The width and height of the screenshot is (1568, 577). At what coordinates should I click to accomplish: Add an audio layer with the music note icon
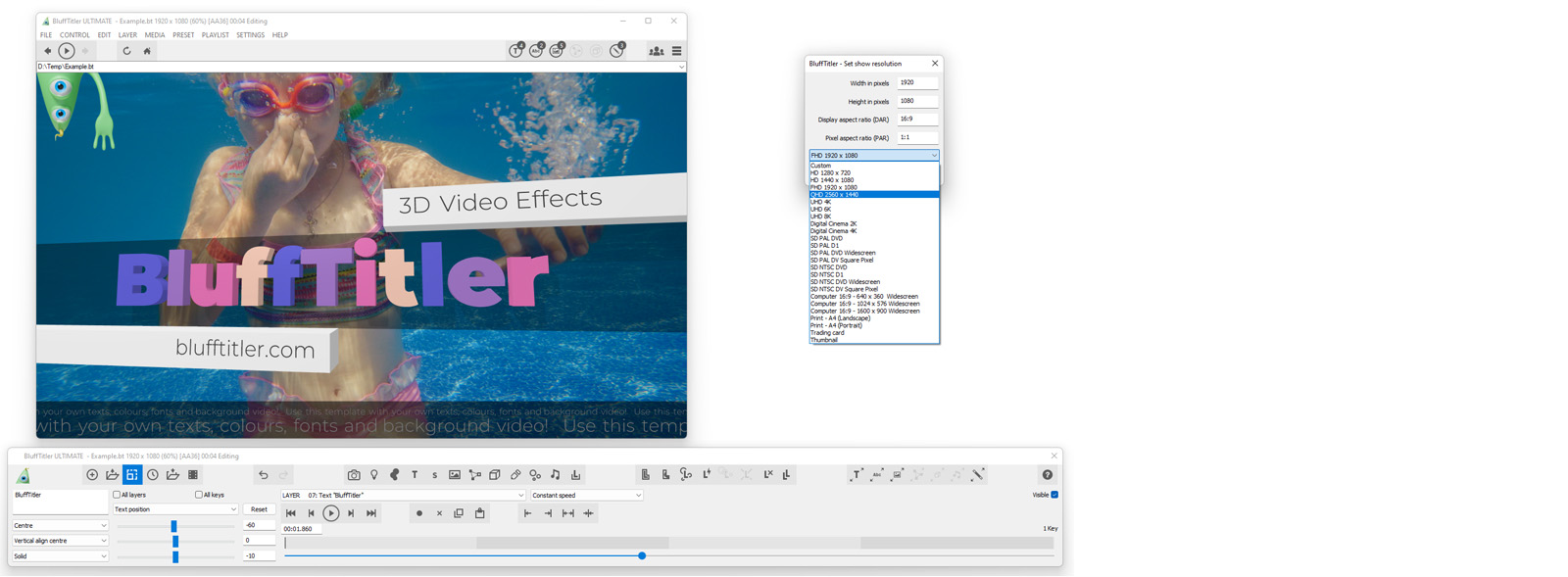[556, 475]
